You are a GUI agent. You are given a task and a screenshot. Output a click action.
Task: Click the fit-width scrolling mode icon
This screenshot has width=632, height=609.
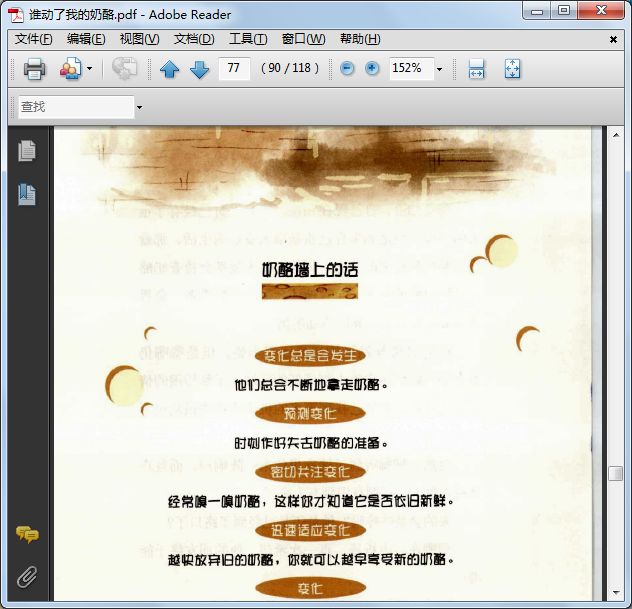click(476, 69)
